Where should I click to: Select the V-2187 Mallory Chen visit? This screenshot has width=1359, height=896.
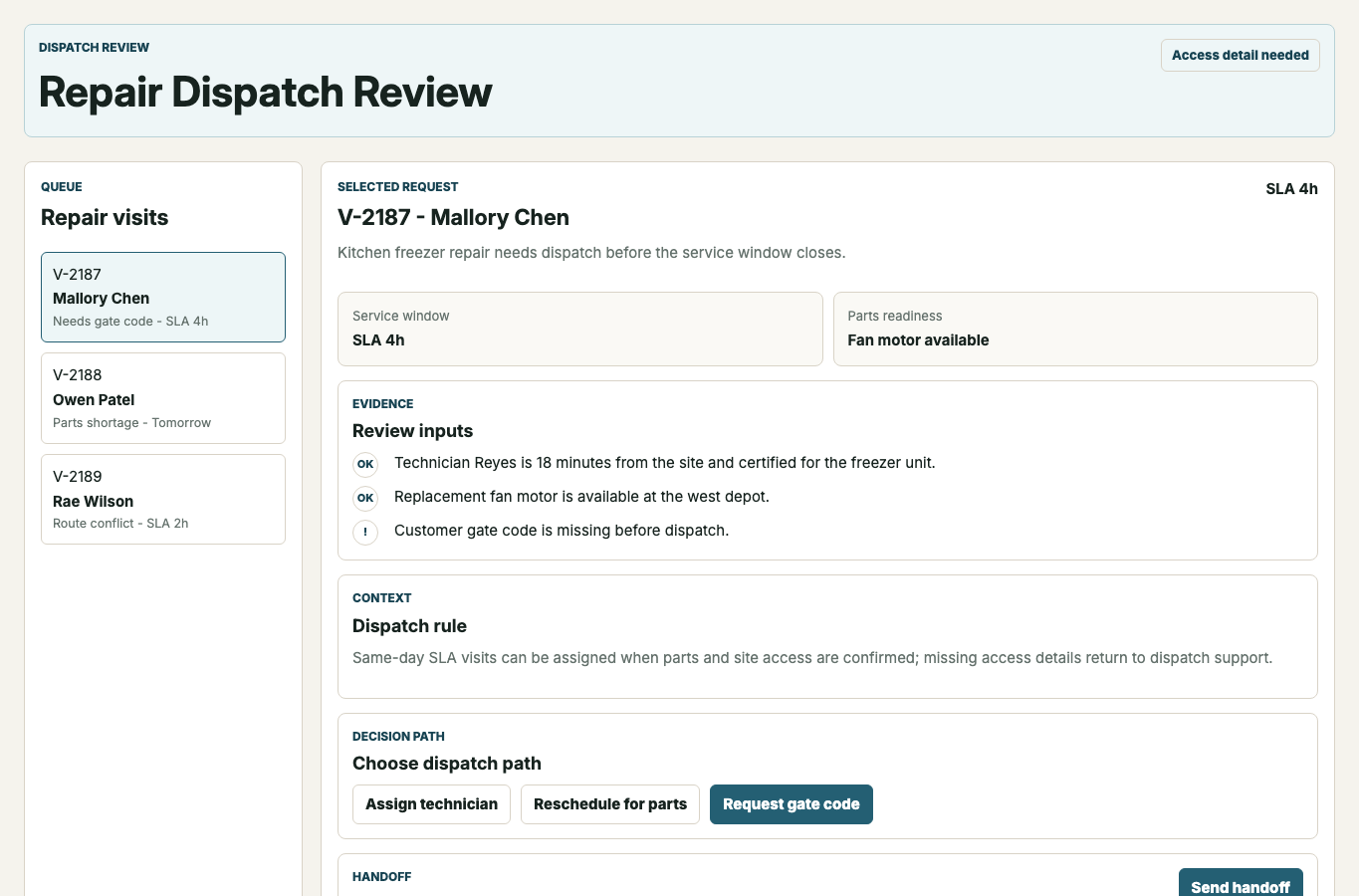[163, 297]
